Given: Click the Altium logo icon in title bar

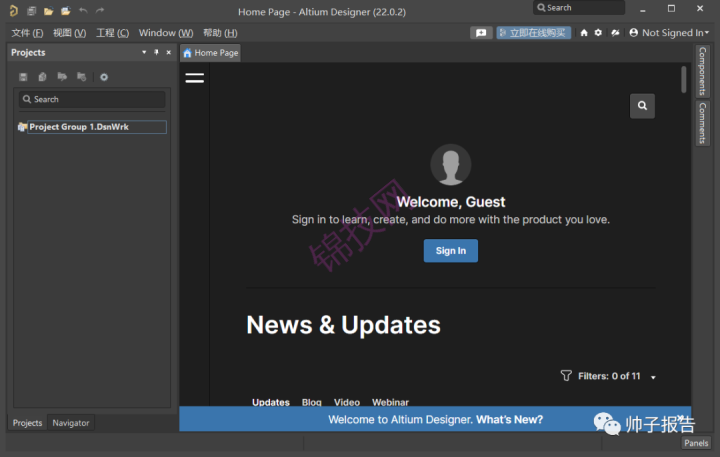Looking at the screenshot, I should tap(14, 11).
